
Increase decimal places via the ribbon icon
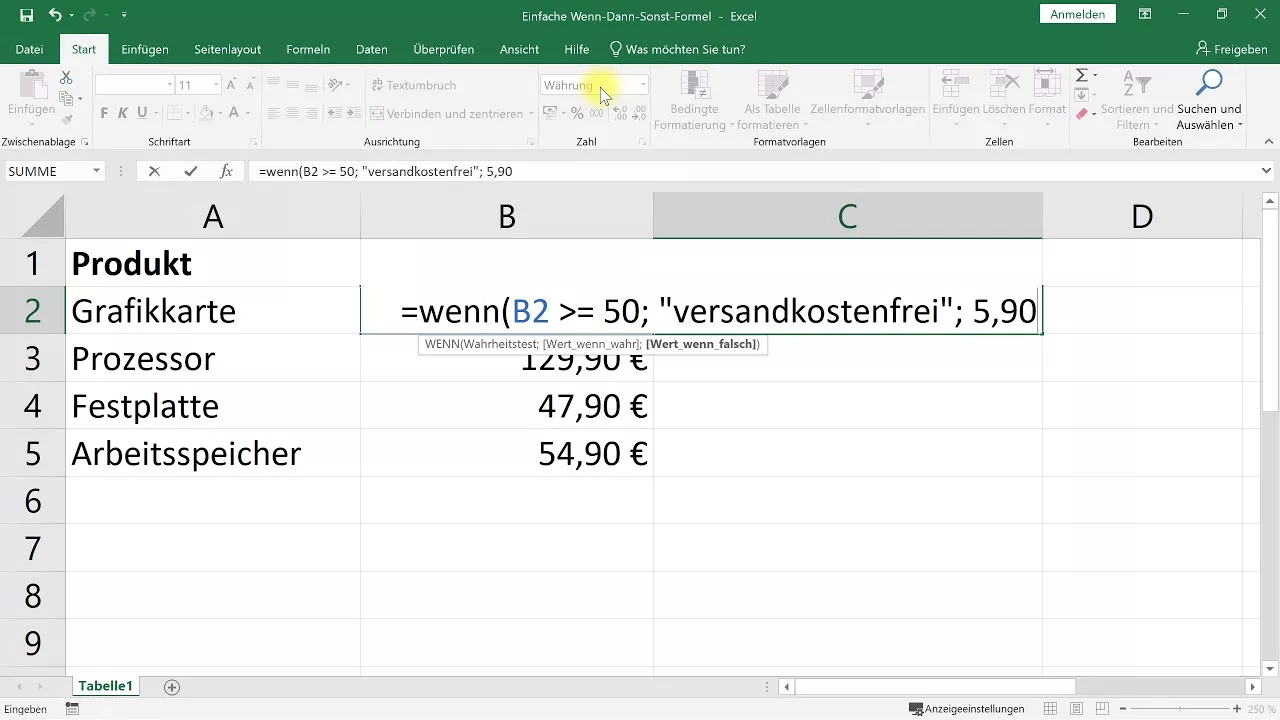pyautogui.click(x=621, y=112)
